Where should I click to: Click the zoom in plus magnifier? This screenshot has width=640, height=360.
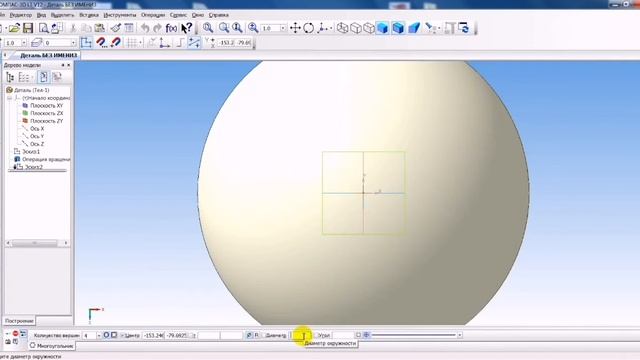click(x=253, y=28)
